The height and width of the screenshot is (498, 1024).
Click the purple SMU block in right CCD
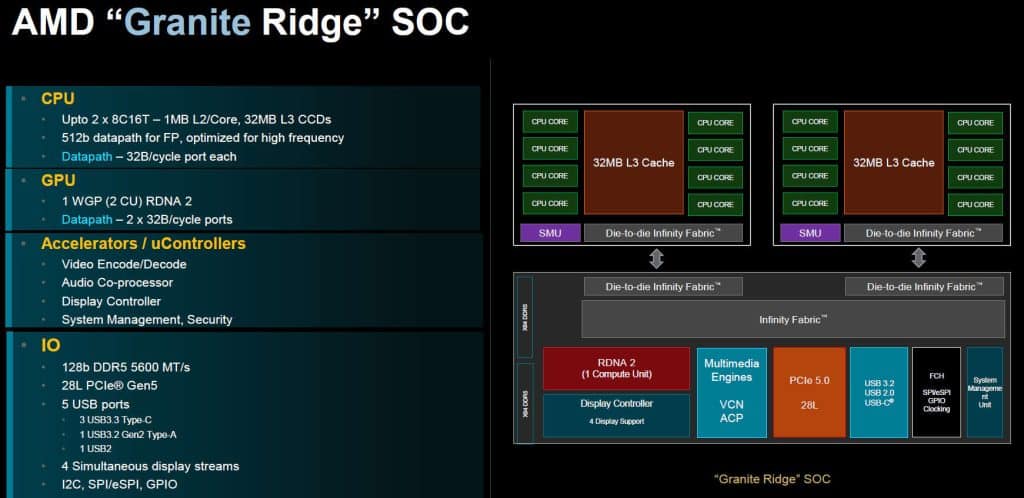coord(810,233)
